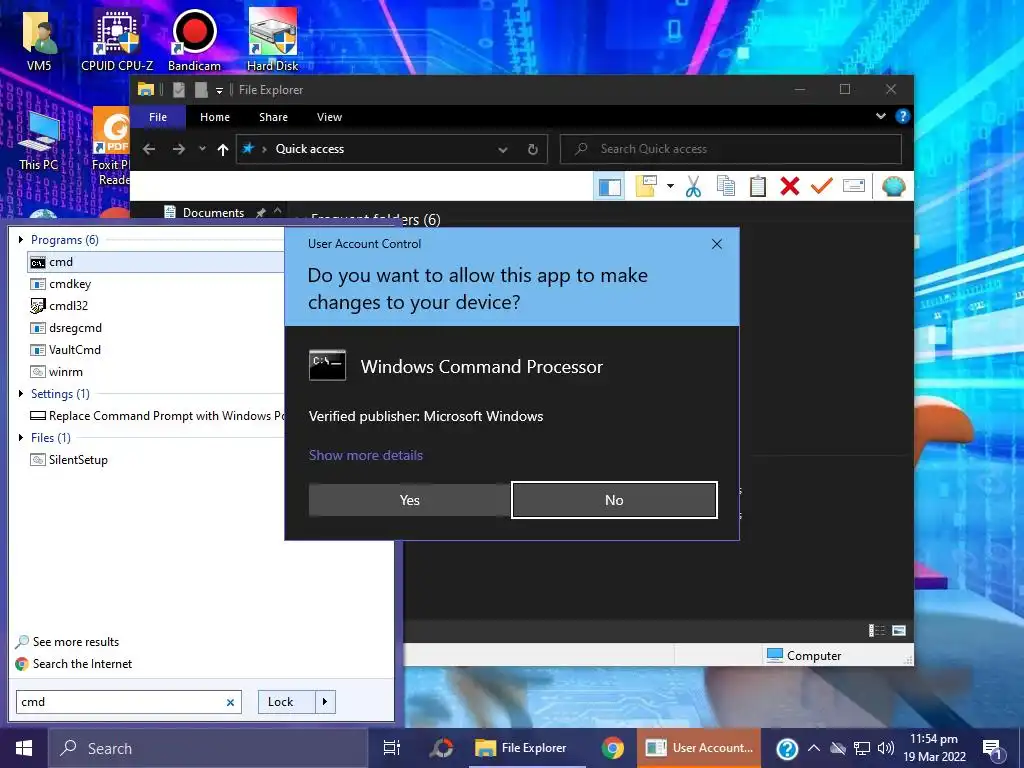The height and width of the screenshot is (768, 1024).
Task: Select cmd in Programs results
Action: click(x=157, y=262)
